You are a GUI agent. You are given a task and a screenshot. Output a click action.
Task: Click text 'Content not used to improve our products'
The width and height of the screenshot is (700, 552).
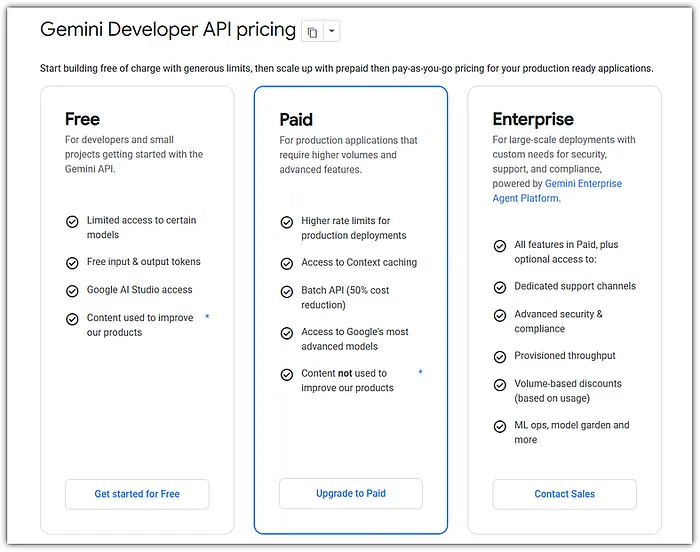point(347,381)
